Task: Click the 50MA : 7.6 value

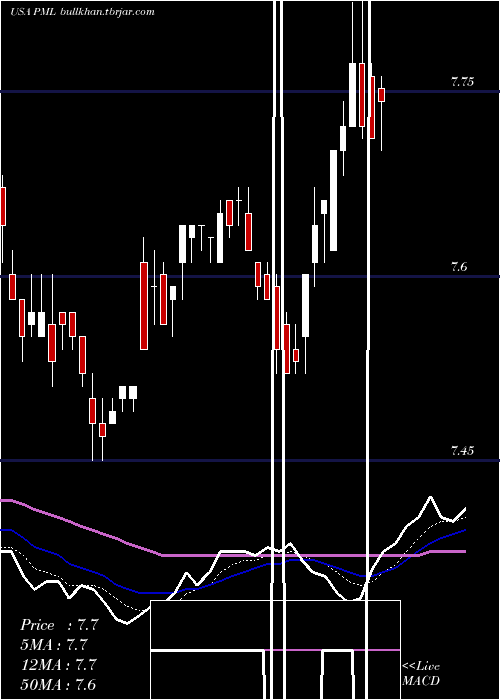Action: click(58, 684)
